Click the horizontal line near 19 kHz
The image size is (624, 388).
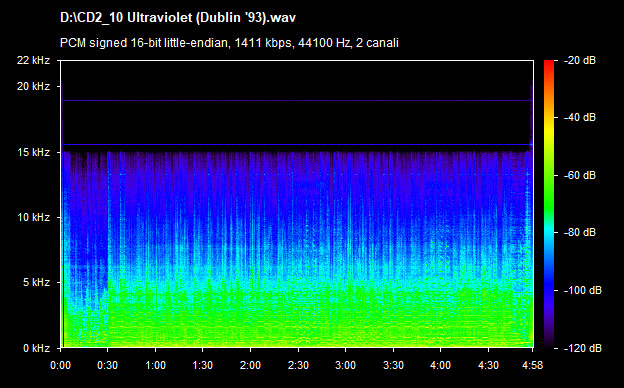tap(297, 100)
